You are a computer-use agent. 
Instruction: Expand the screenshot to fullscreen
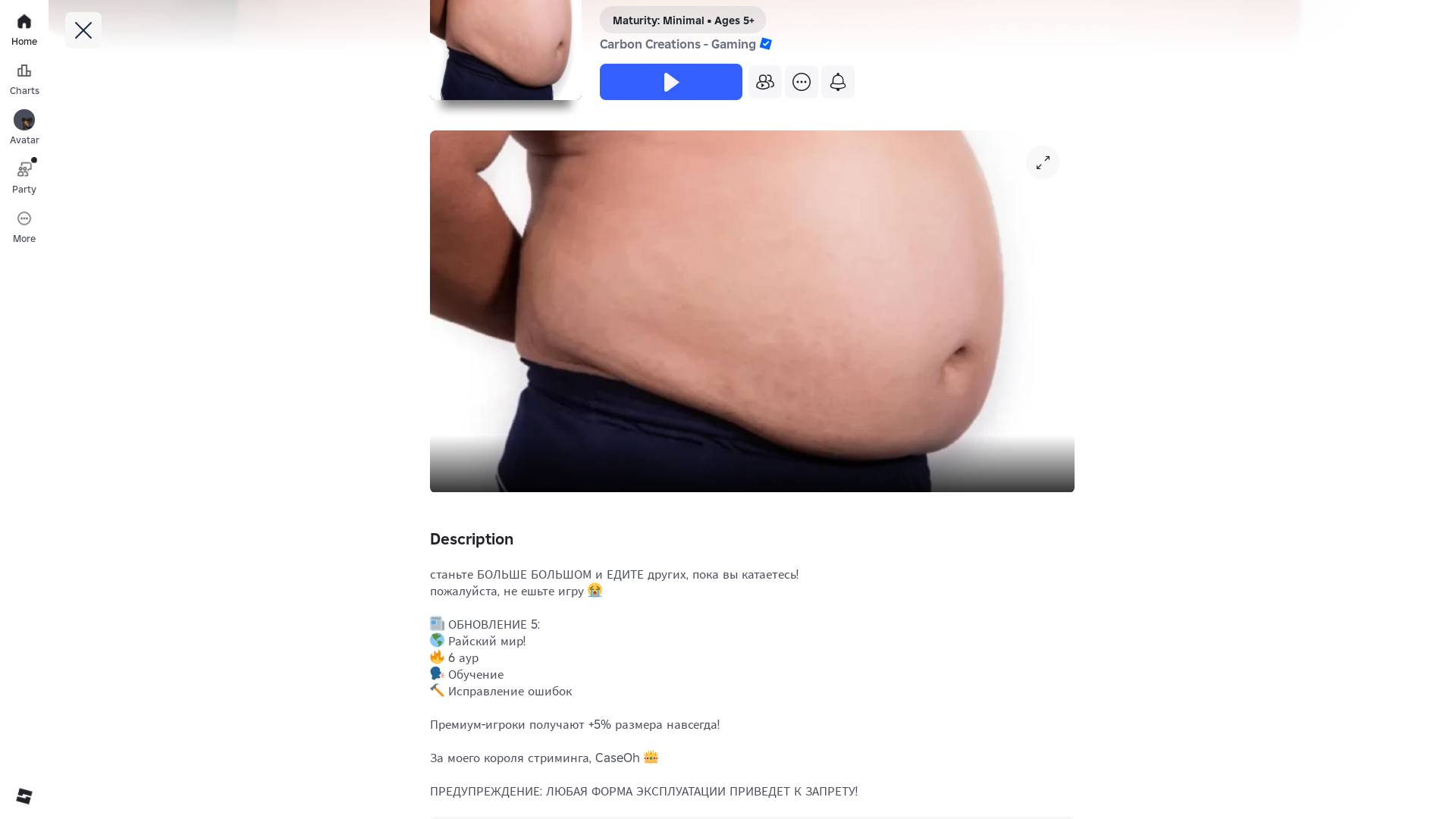click(x=1043, y=162)
